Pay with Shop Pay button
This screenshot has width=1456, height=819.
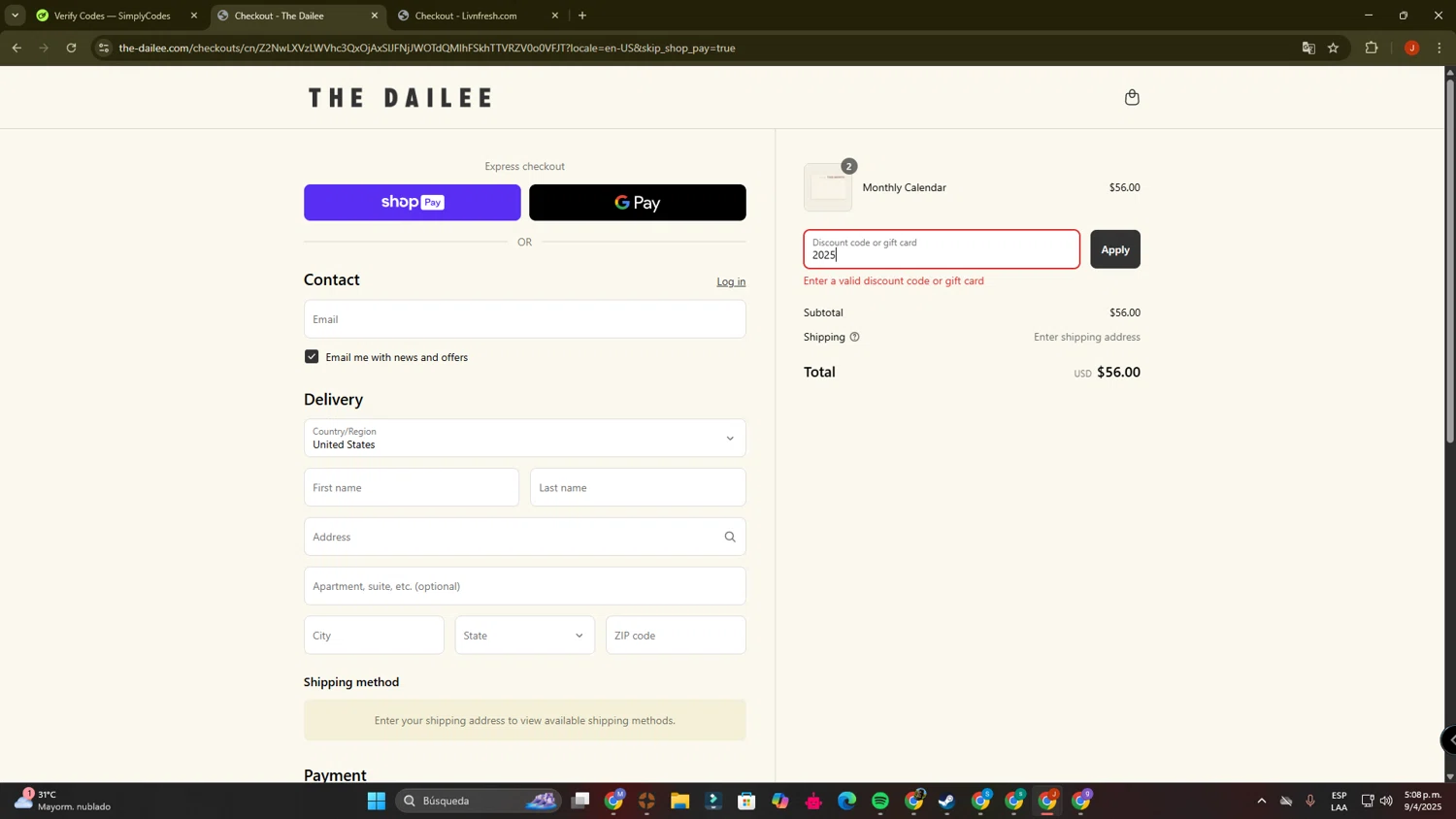point(413,203)
